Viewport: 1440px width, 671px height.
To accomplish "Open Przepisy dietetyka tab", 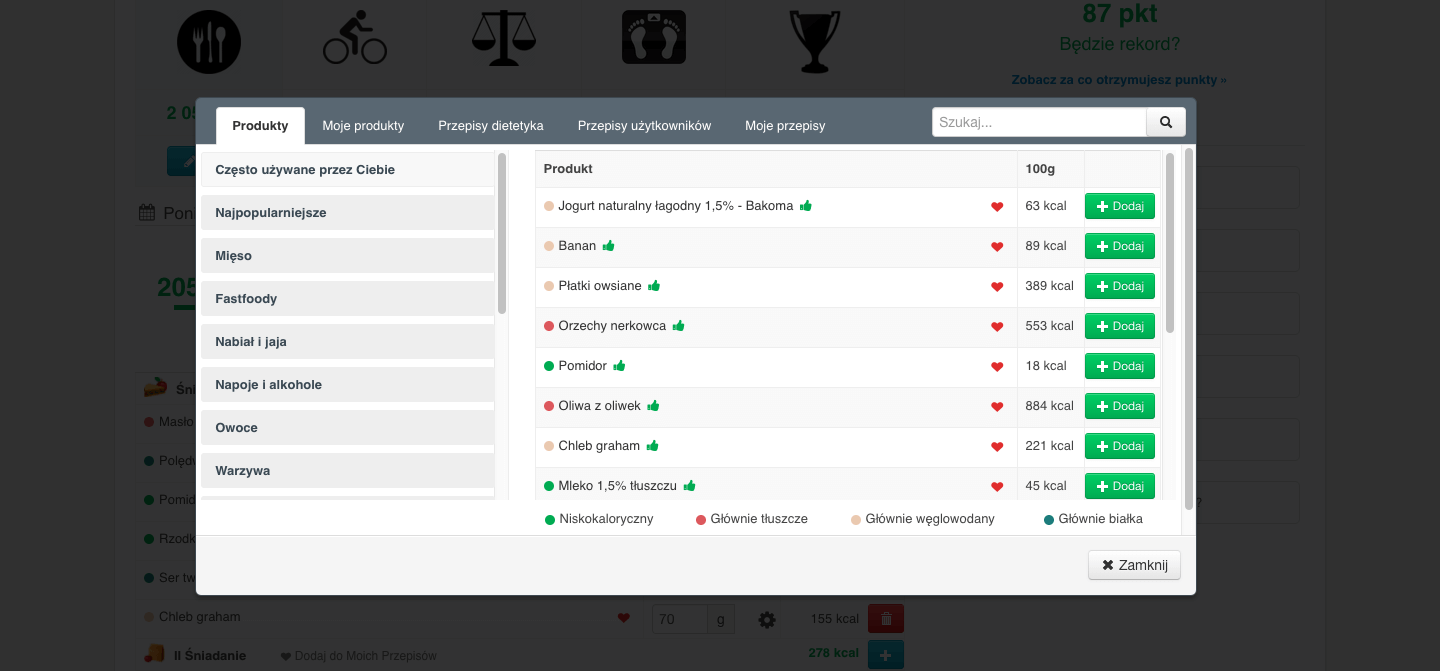I will click(x=491, y=126).
